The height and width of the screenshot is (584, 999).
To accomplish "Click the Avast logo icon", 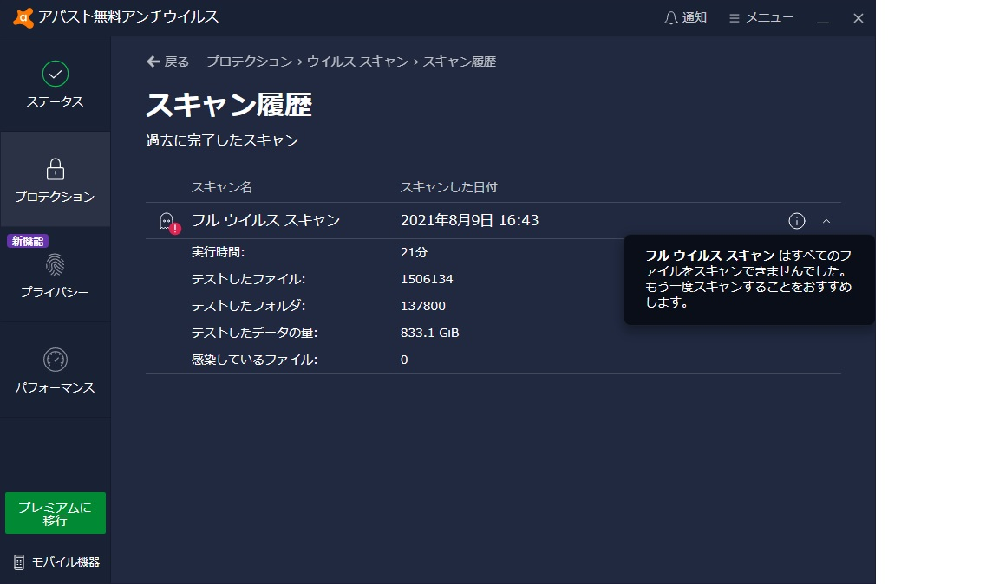I will point(23,18).
